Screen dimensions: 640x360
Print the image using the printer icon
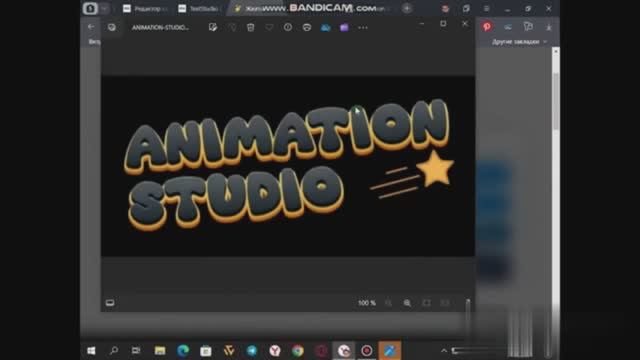click(307, 27)
